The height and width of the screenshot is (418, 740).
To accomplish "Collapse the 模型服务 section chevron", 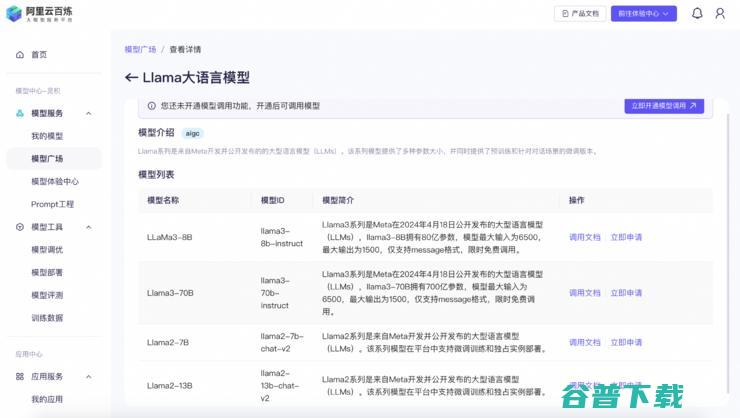I will click(x=89, y=113).
